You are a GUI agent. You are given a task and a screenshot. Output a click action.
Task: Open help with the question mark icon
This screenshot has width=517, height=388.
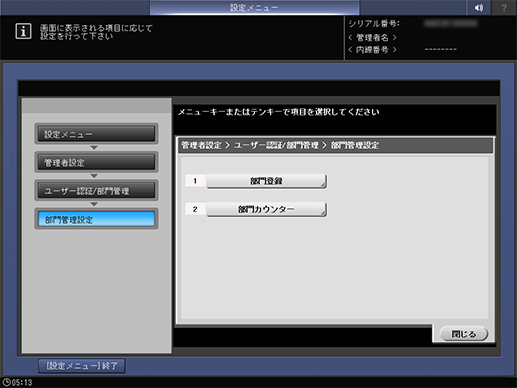pyautogui.click(x=504, y=7)
